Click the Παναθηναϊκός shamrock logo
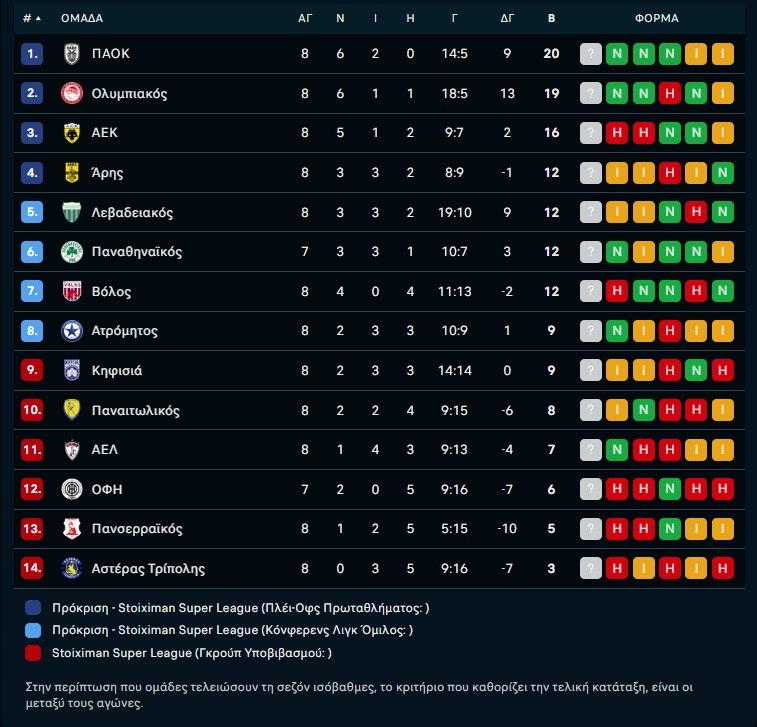The image size is (757, 727). coord(71,252)
